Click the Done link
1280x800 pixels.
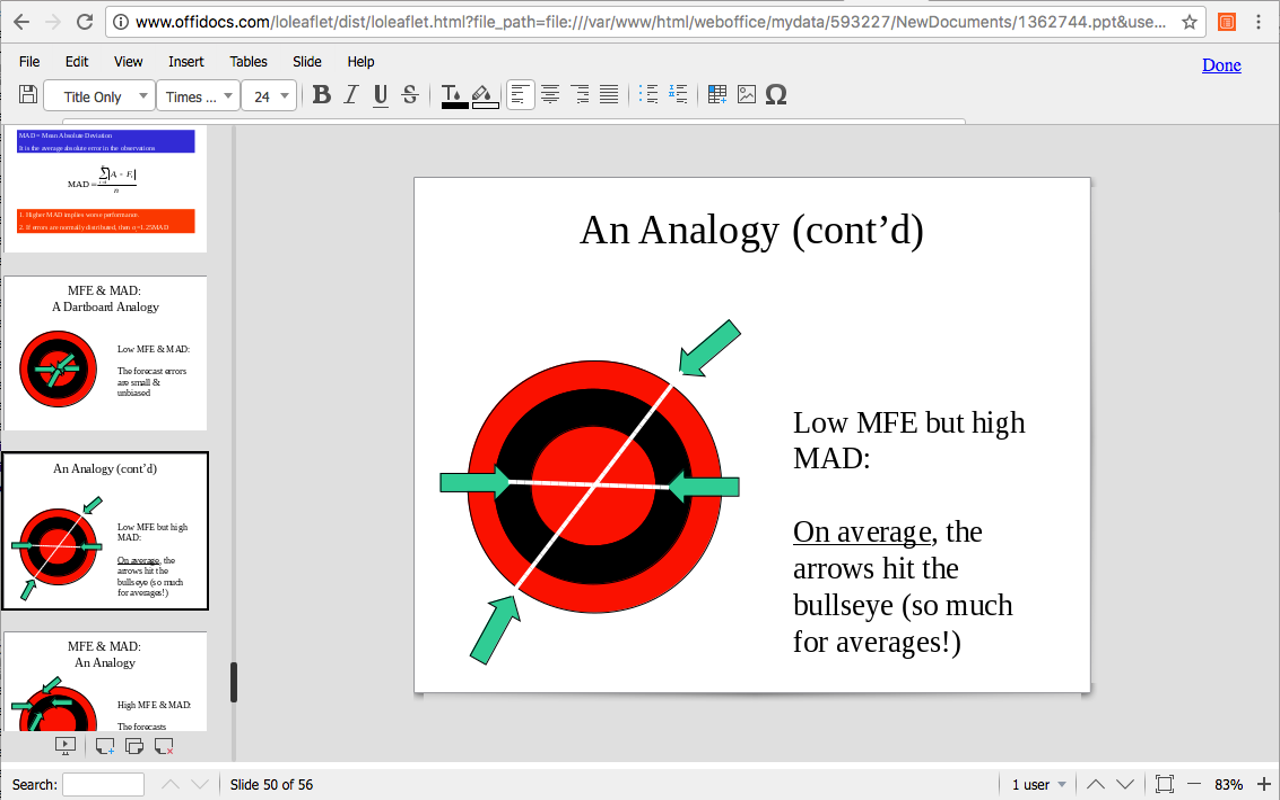(1221, 65)
